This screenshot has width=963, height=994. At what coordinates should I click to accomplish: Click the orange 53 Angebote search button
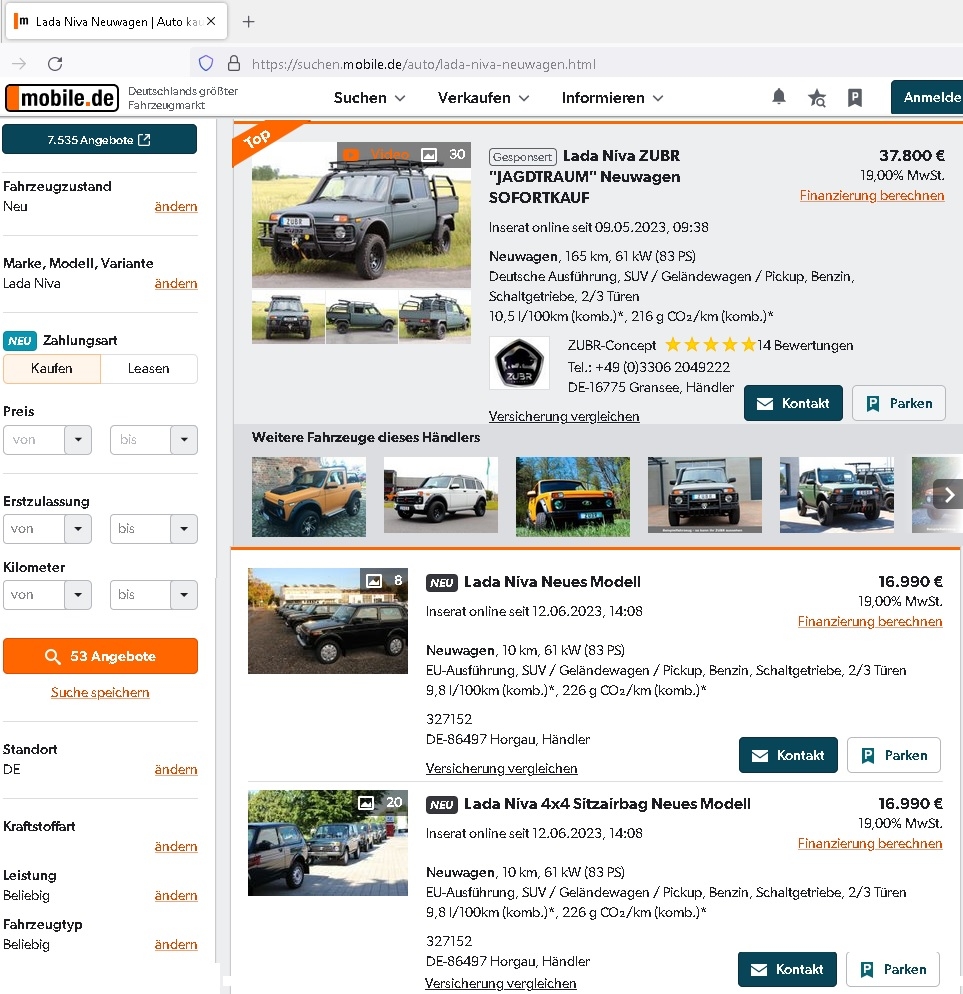(100, 656)
